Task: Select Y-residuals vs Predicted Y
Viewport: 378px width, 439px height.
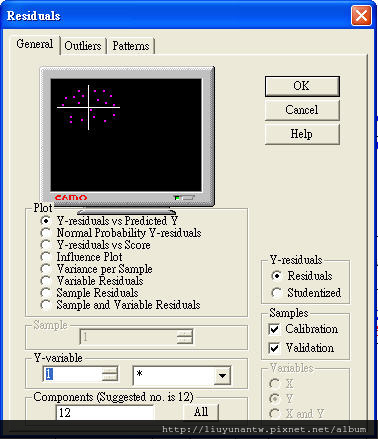Action: pos(46,221)
